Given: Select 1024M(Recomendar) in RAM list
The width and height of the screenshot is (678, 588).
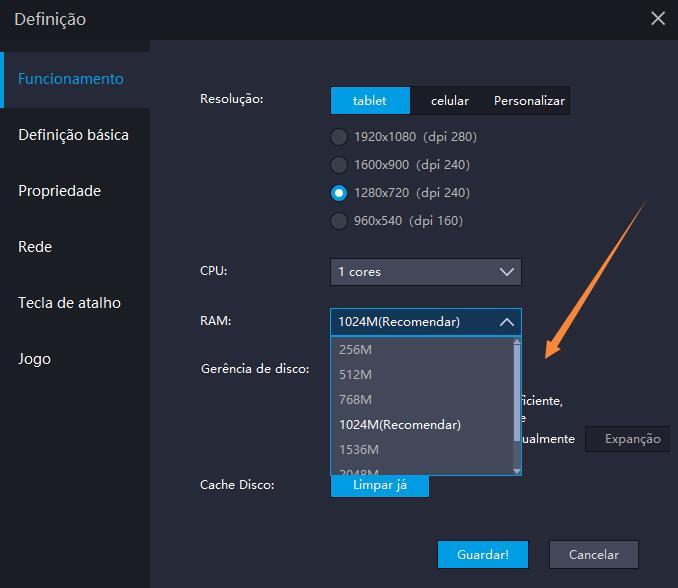Looking at the screenshot, I should (422, 425).
